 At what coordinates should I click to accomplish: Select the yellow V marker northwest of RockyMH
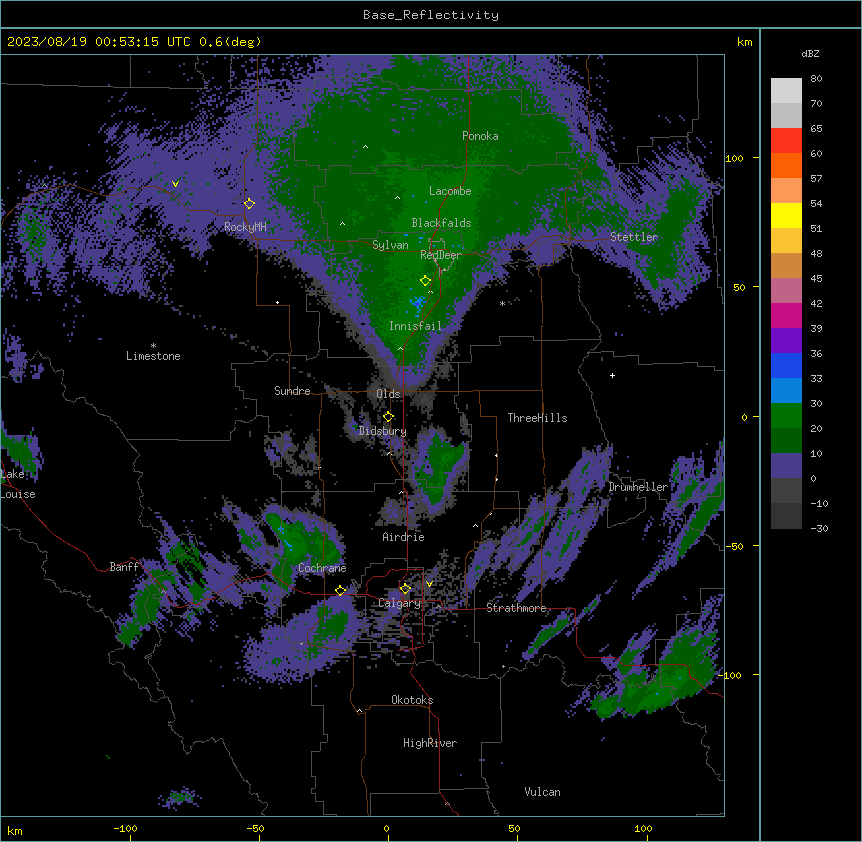[175, 184]
